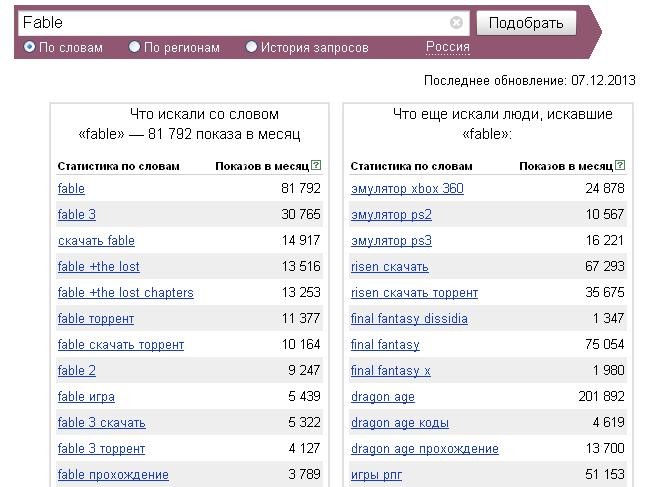Click right table header Статистика по словам
Screen dimensions: 651x487
411,166
